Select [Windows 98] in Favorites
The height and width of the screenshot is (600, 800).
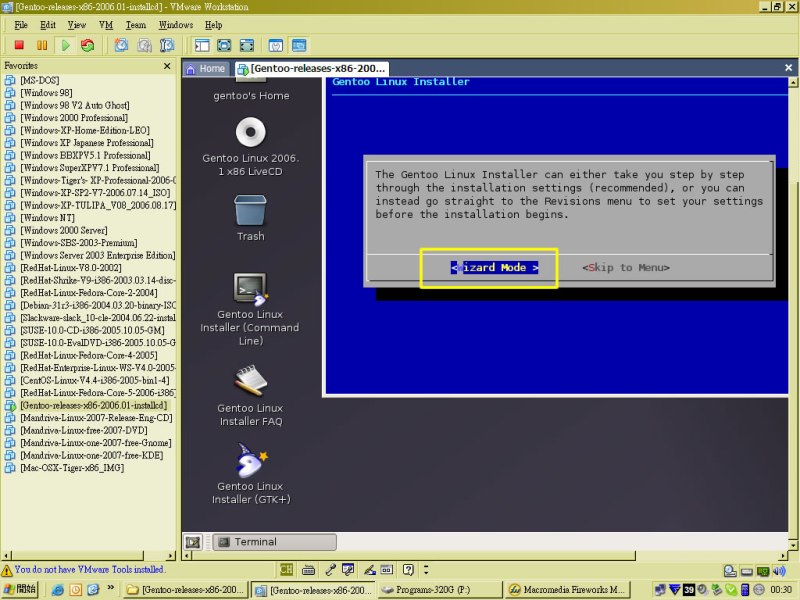(x=46, y=93)
